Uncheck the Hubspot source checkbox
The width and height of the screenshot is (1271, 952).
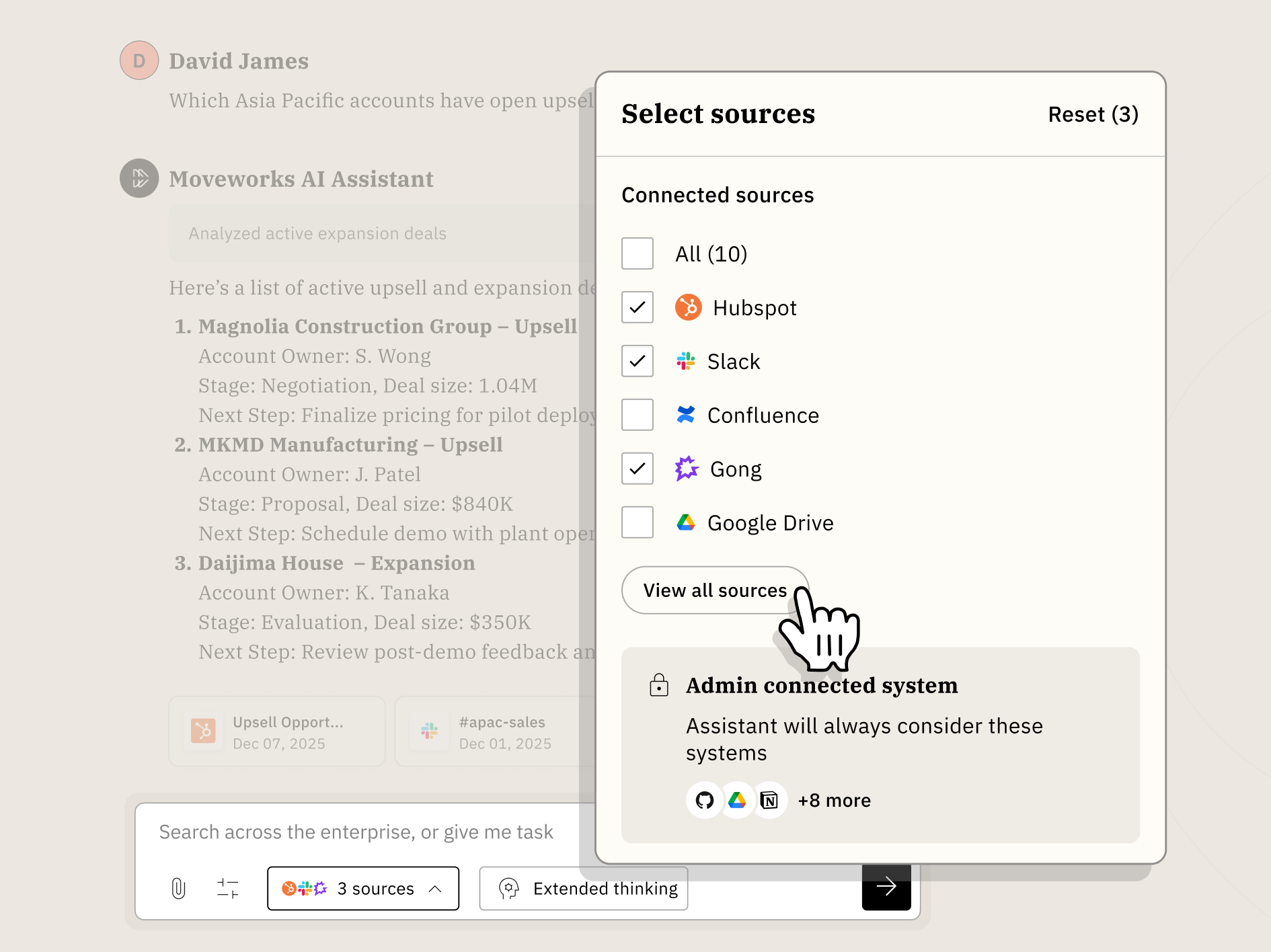tap(638, 307)
